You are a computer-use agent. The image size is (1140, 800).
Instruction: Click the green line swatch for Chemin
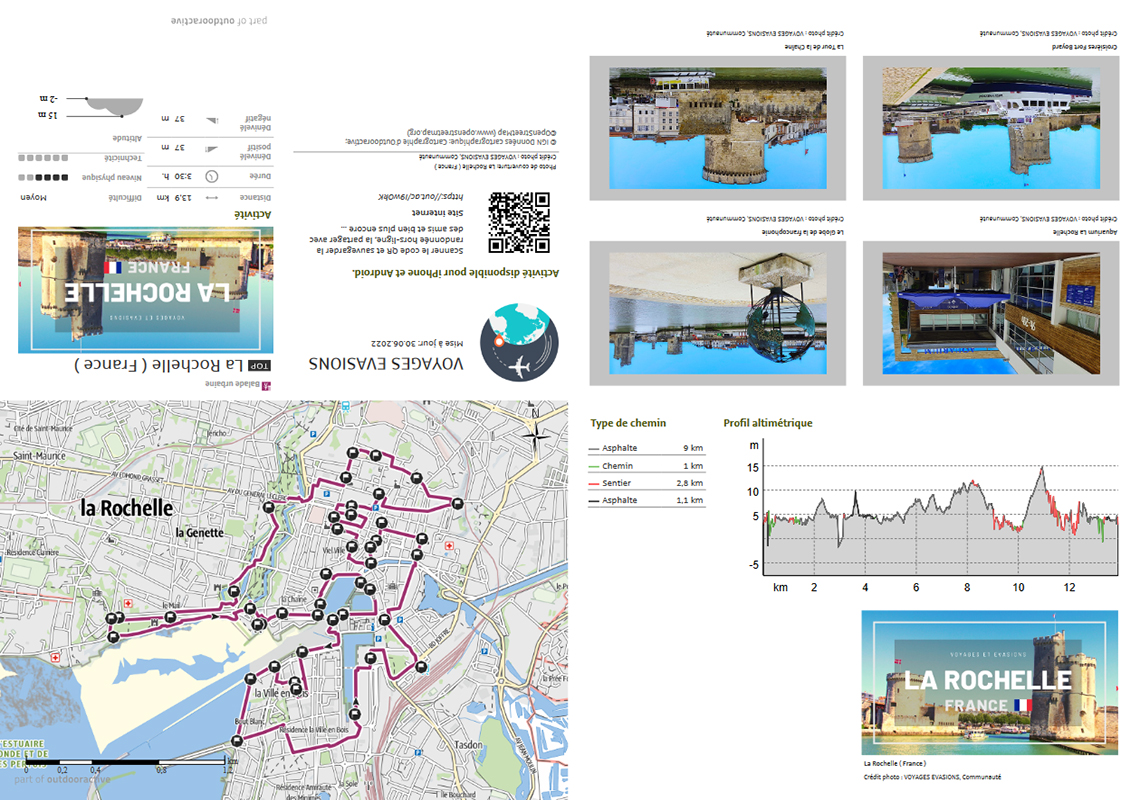pos(594,466)
